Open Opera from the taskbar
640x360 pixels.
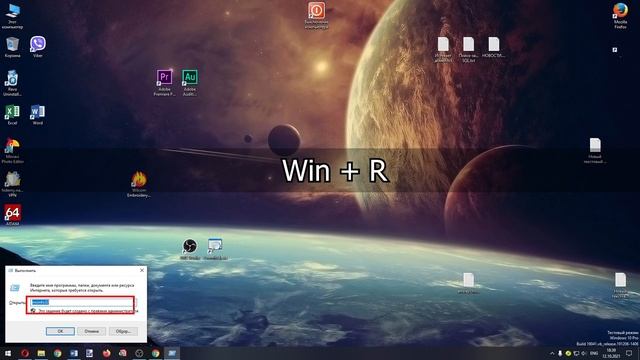(x=24, y=353)
